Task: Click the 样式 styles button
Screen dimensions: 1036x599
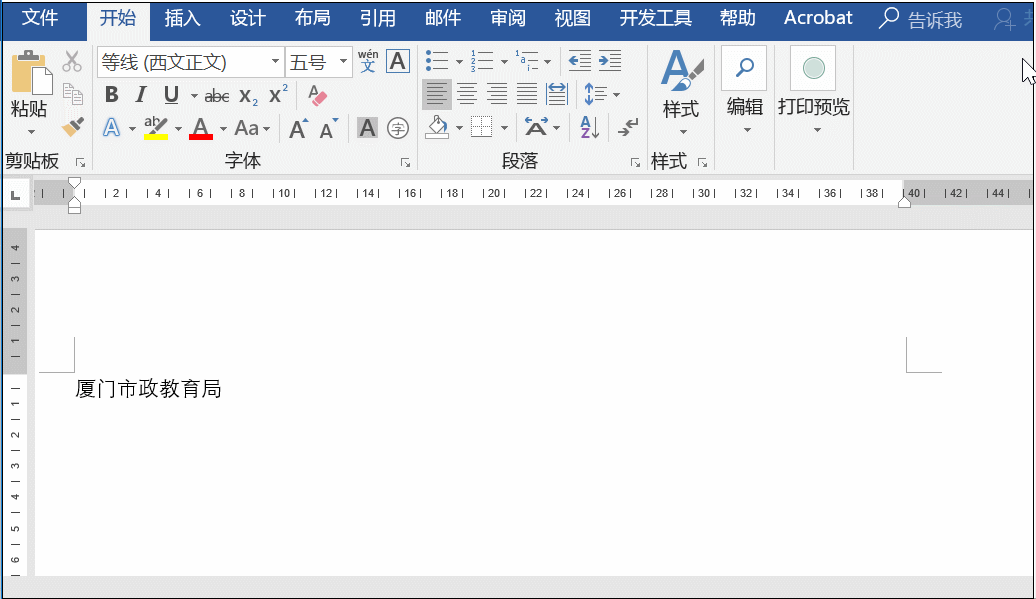Action: coord(681,90)
